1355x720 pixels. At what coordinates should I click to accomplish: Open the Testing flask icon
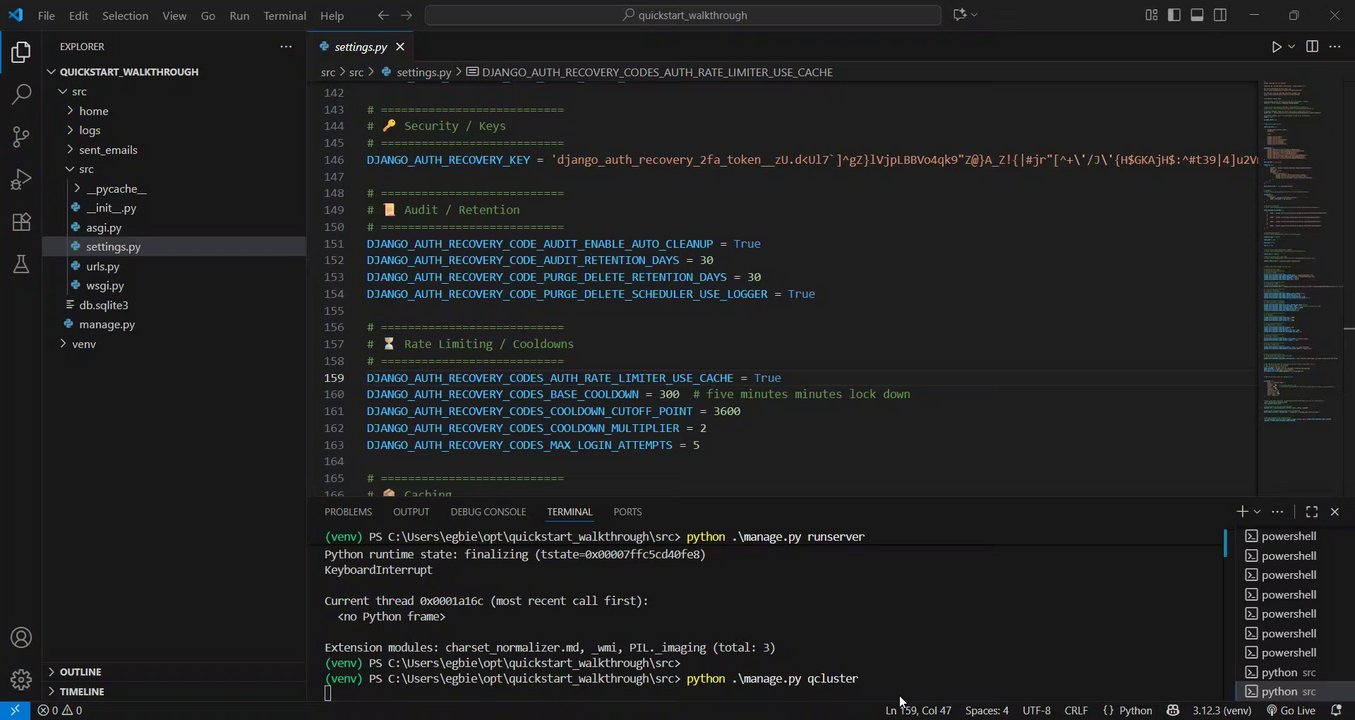click(x=21, y=264)
